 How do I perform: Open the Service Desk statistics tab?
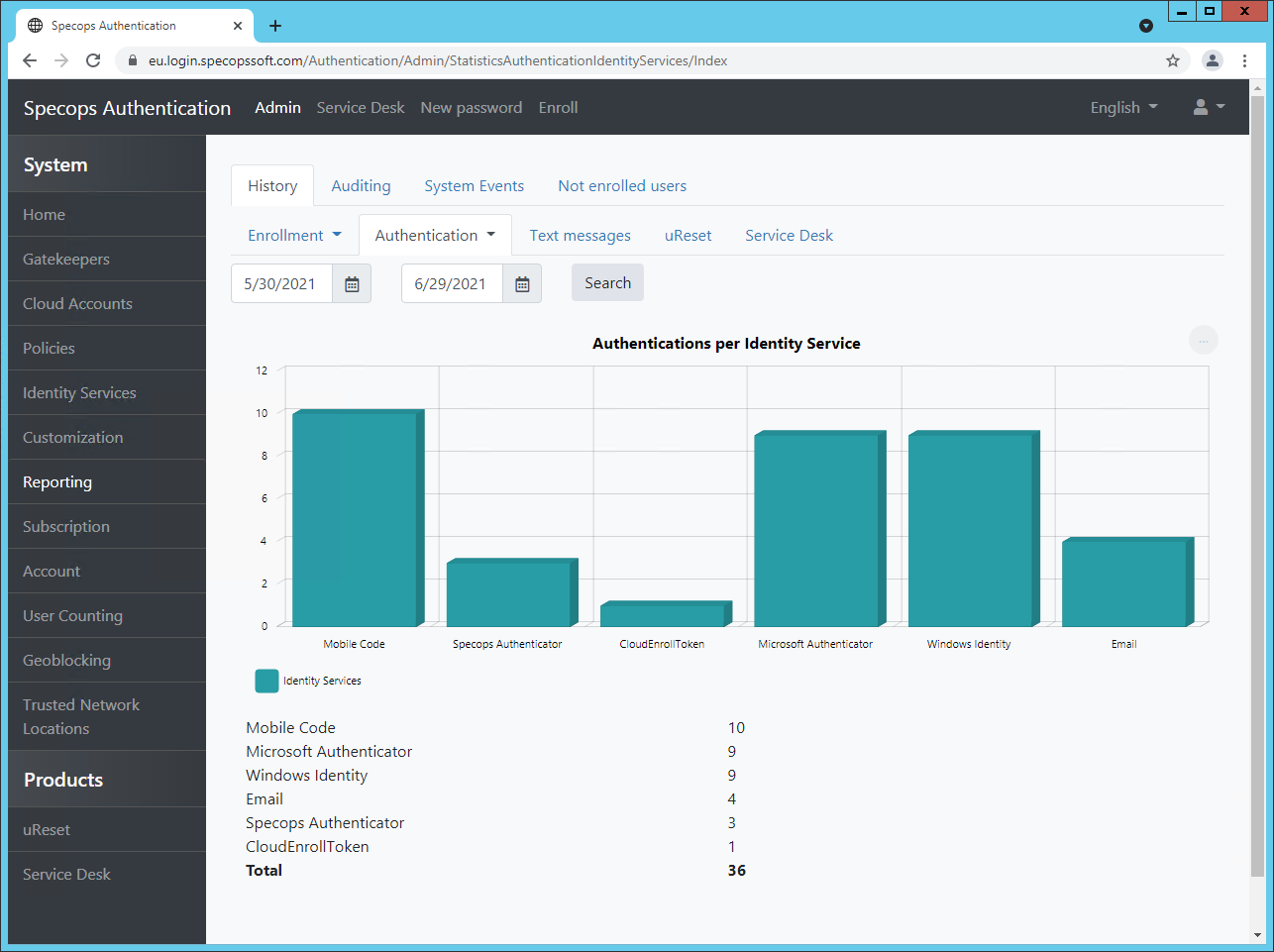790,236
